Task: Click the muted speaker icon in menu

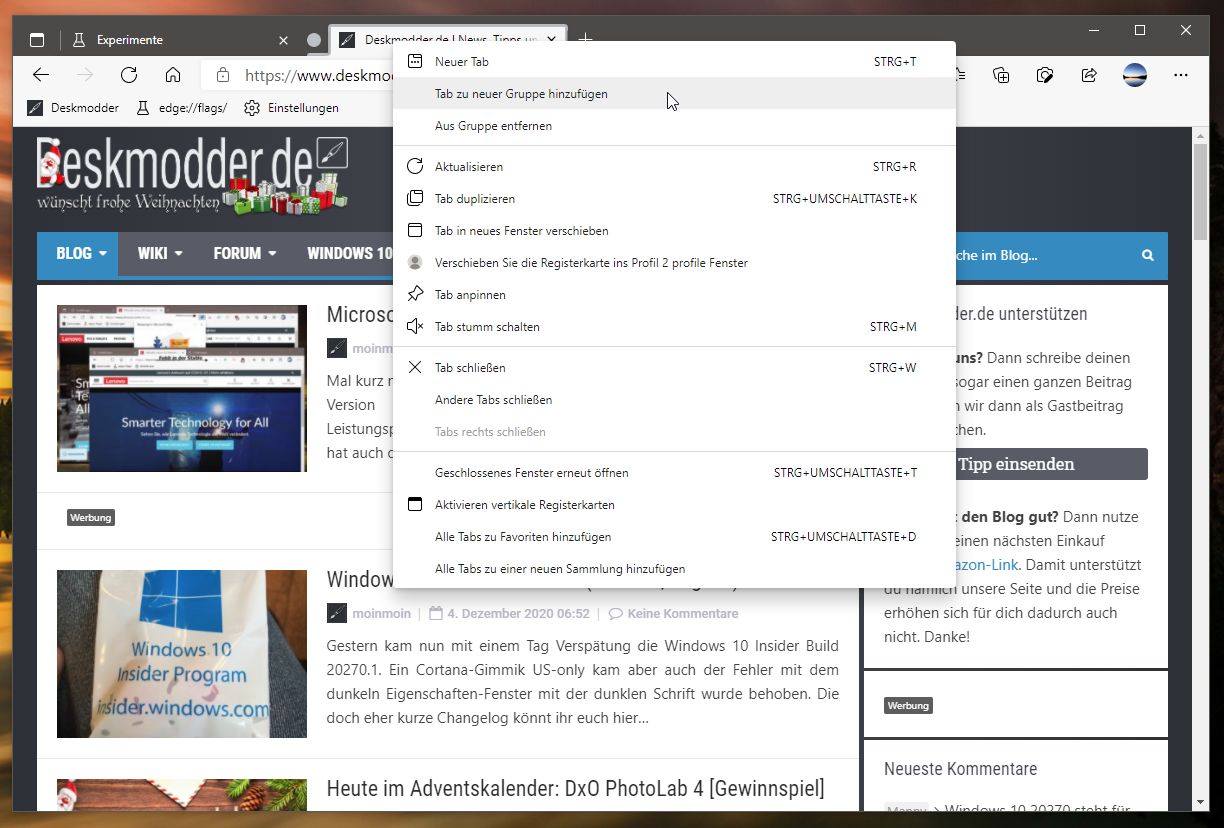Action: pyautogui.click(x=415, y=327)
